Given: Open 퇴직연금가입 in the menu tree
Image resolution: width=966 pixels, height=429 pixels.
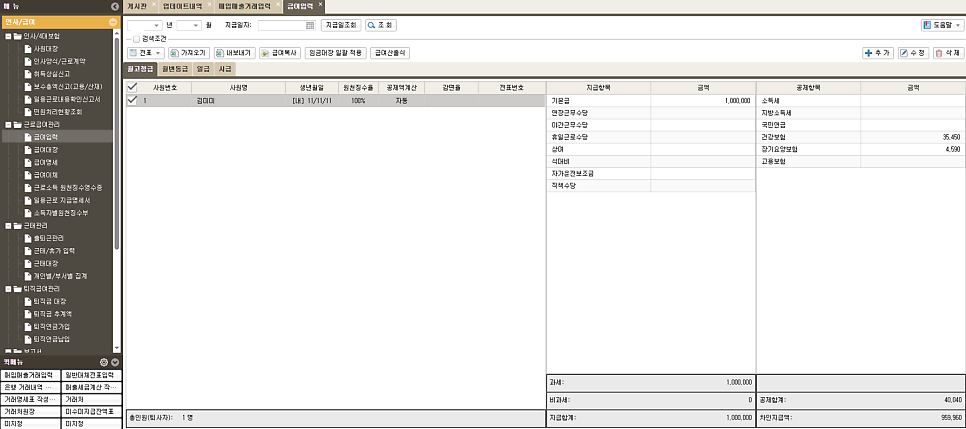Looking at the screenshot, I should 51,327.
